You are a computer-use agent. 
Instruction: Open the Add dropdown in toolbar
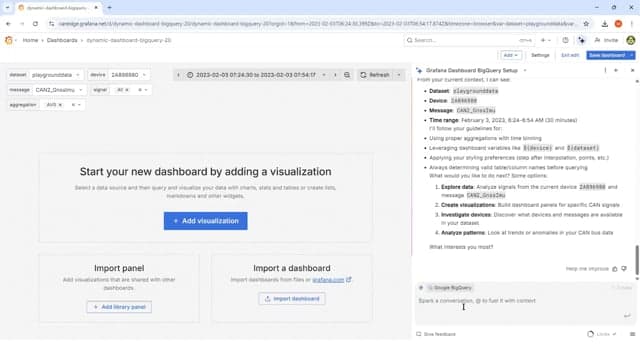tap(511, 55)
